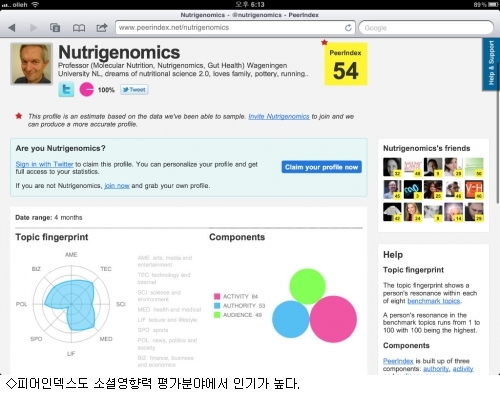Click the Tweet button
Viewport: 500px width, 395px height.
tap(134, 90)
